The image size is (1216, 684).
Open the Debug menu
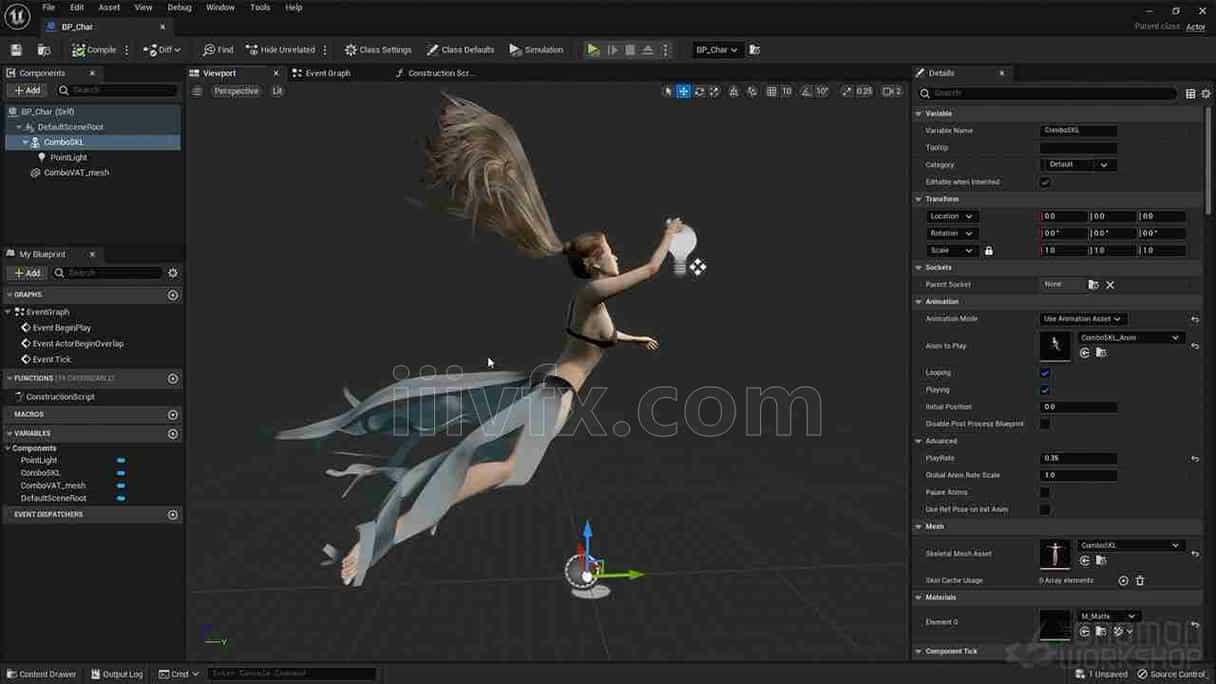pos(179,7)
